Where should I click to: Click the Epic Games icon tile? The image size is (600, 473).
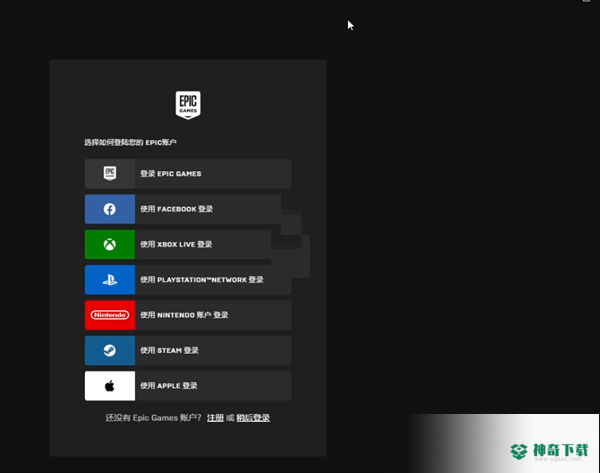[110, 174]
